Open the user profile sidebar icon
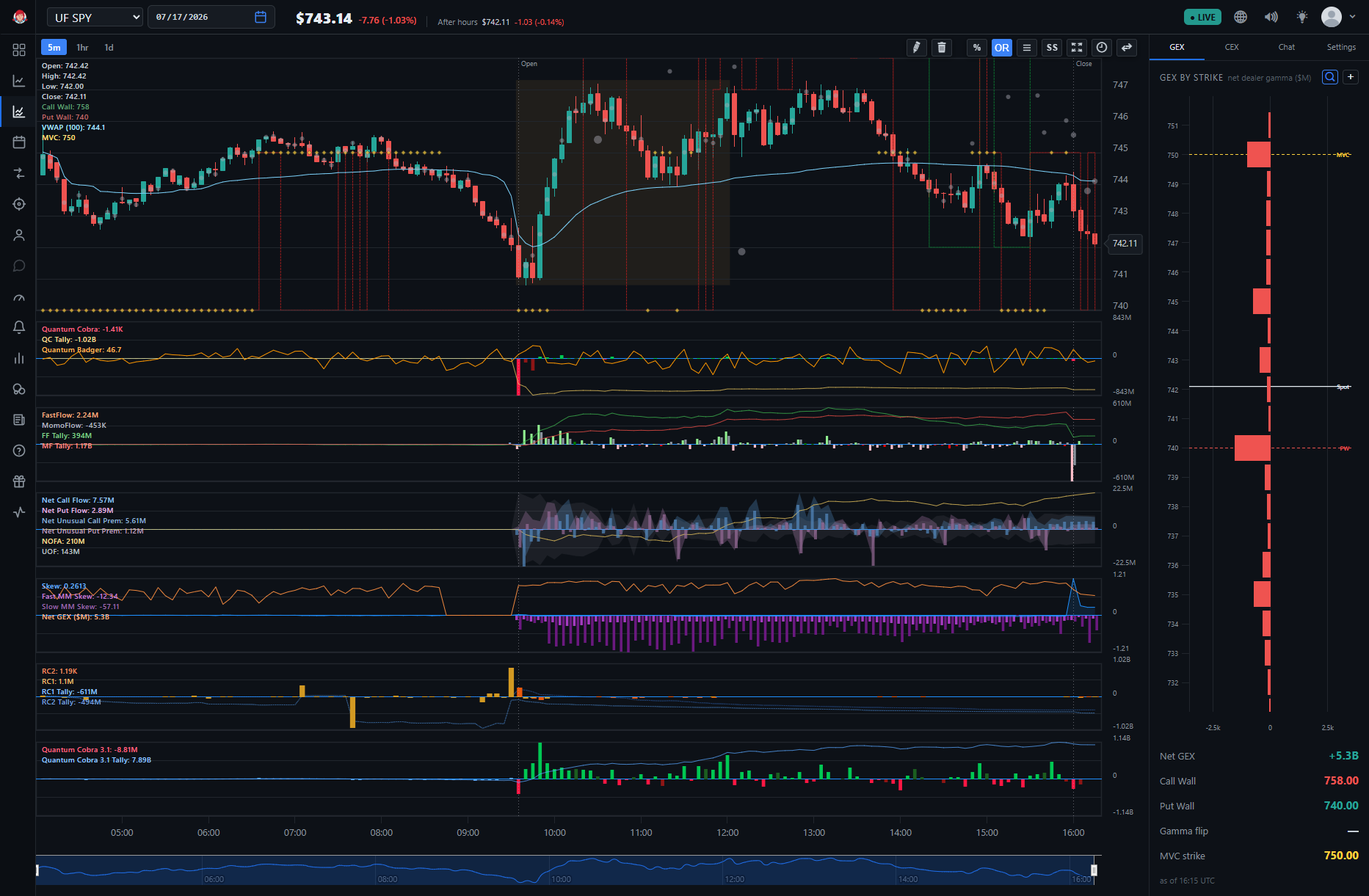Screen dimensions: 1369x896 pyautogui.click(x=19, y=235)
